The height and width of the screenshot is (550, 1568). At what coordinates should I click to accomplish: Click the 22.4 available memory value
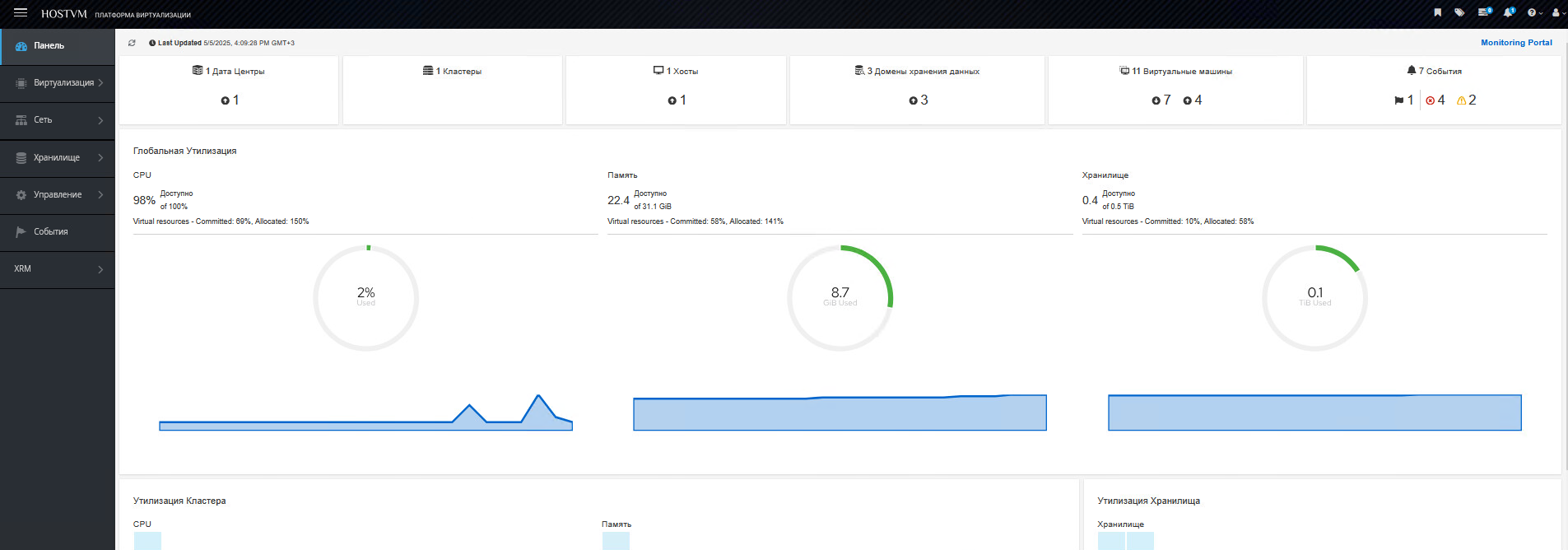618,200
